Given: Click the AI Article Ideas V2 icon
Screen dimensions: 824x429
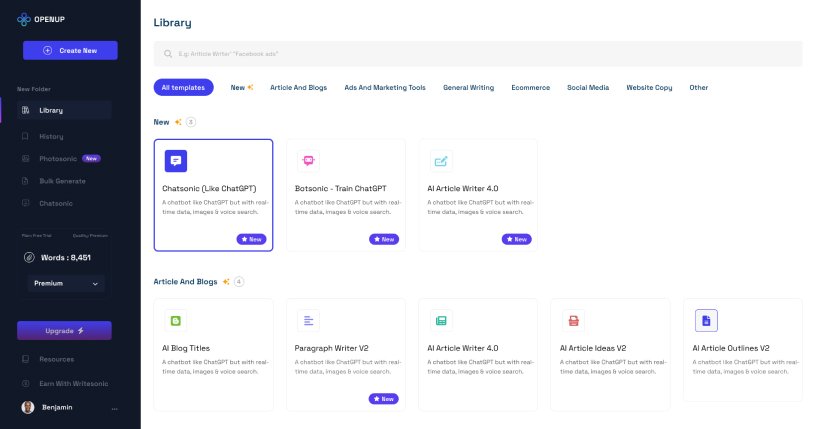Looking at the screenshot, I should (x=573, y=320).
